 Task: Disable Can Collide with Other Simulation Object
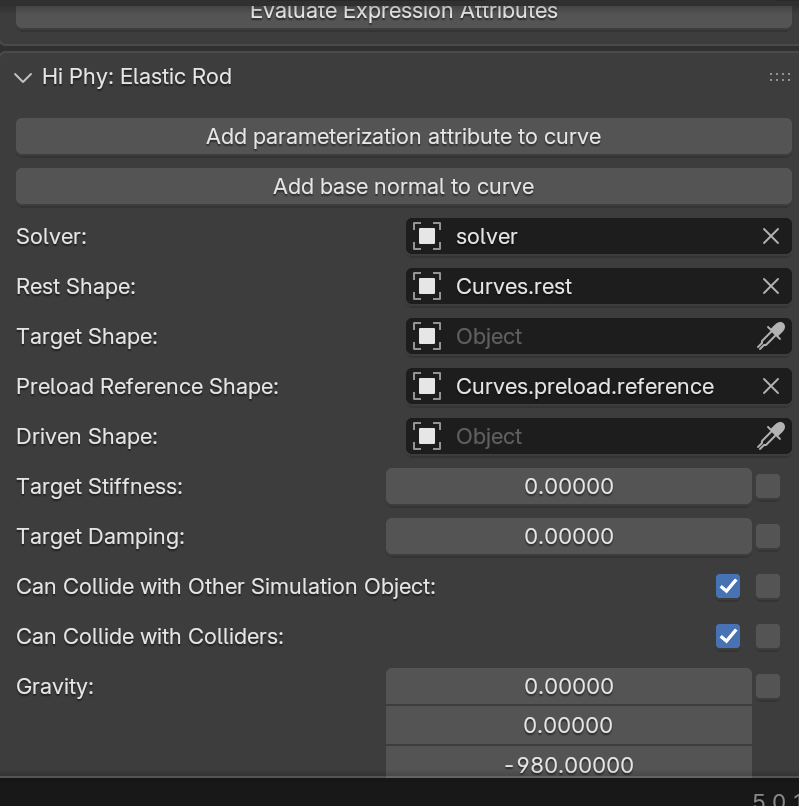pos(728,586)
